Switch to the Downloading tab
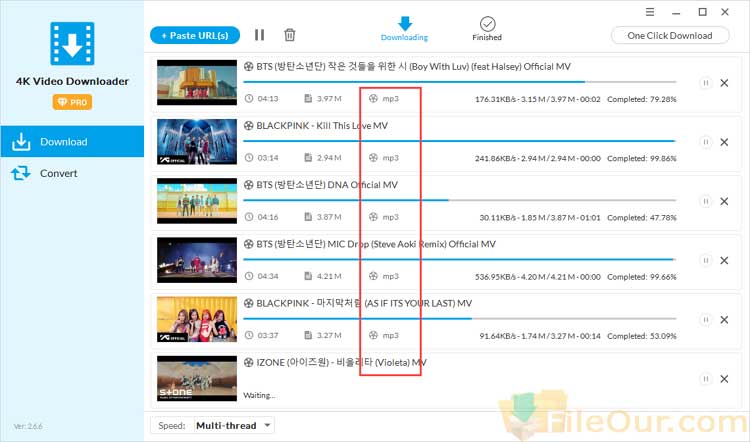 click(405, 29)
